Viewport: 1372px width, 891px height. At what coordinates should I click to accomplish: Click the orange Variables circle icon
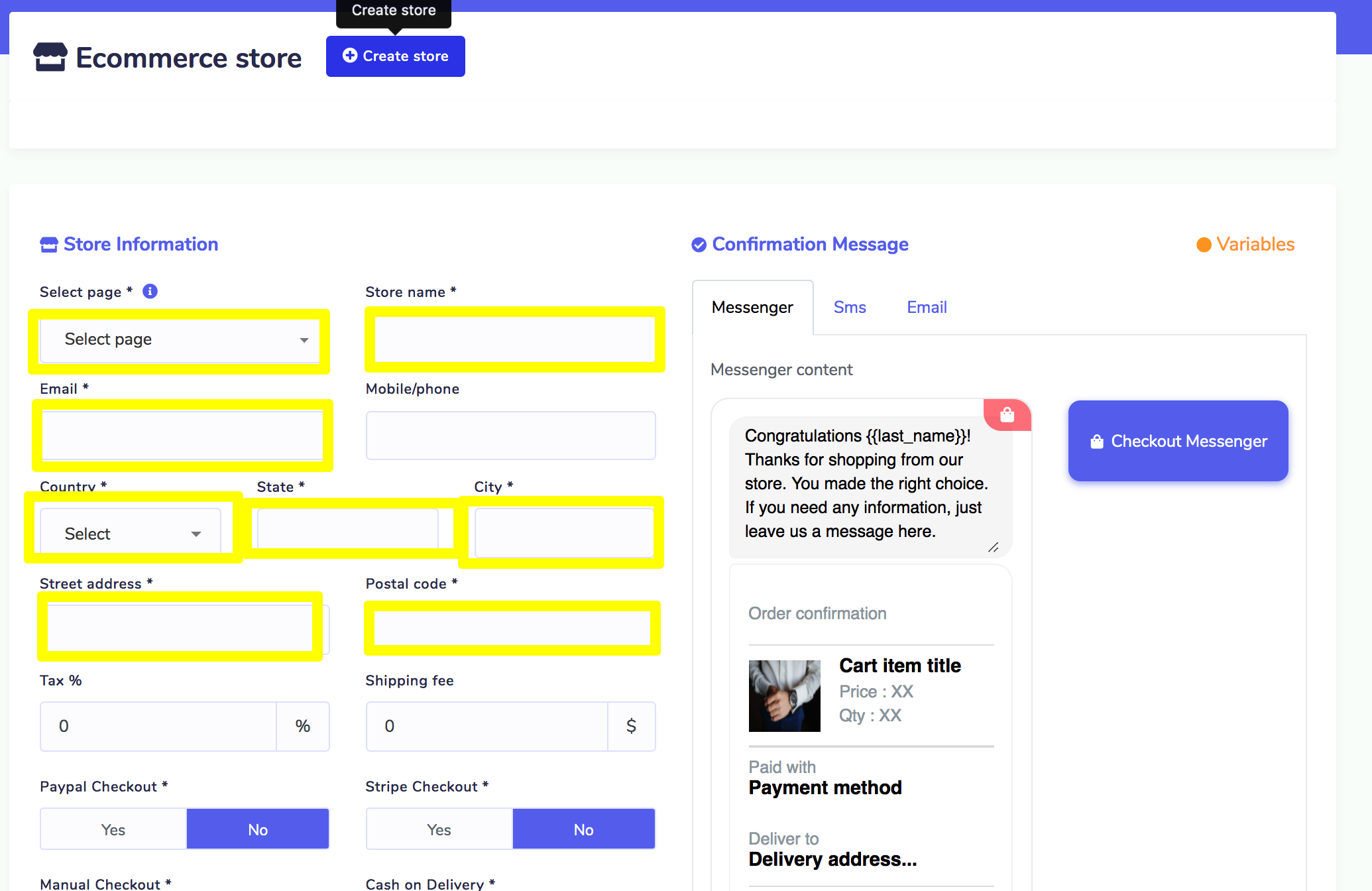tap(1204, 245)
